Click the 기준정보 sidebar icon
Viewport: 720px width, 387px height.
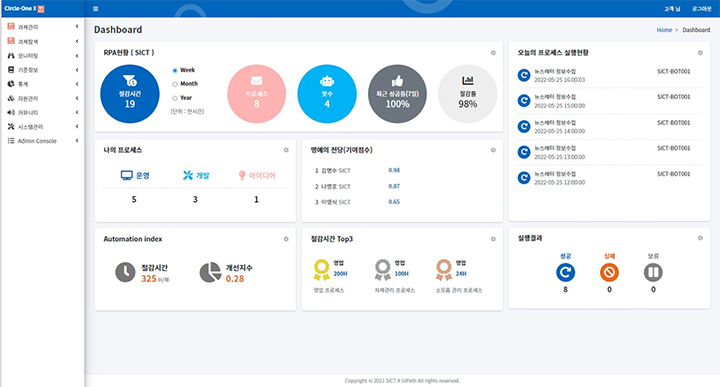(x=11, y=69)
